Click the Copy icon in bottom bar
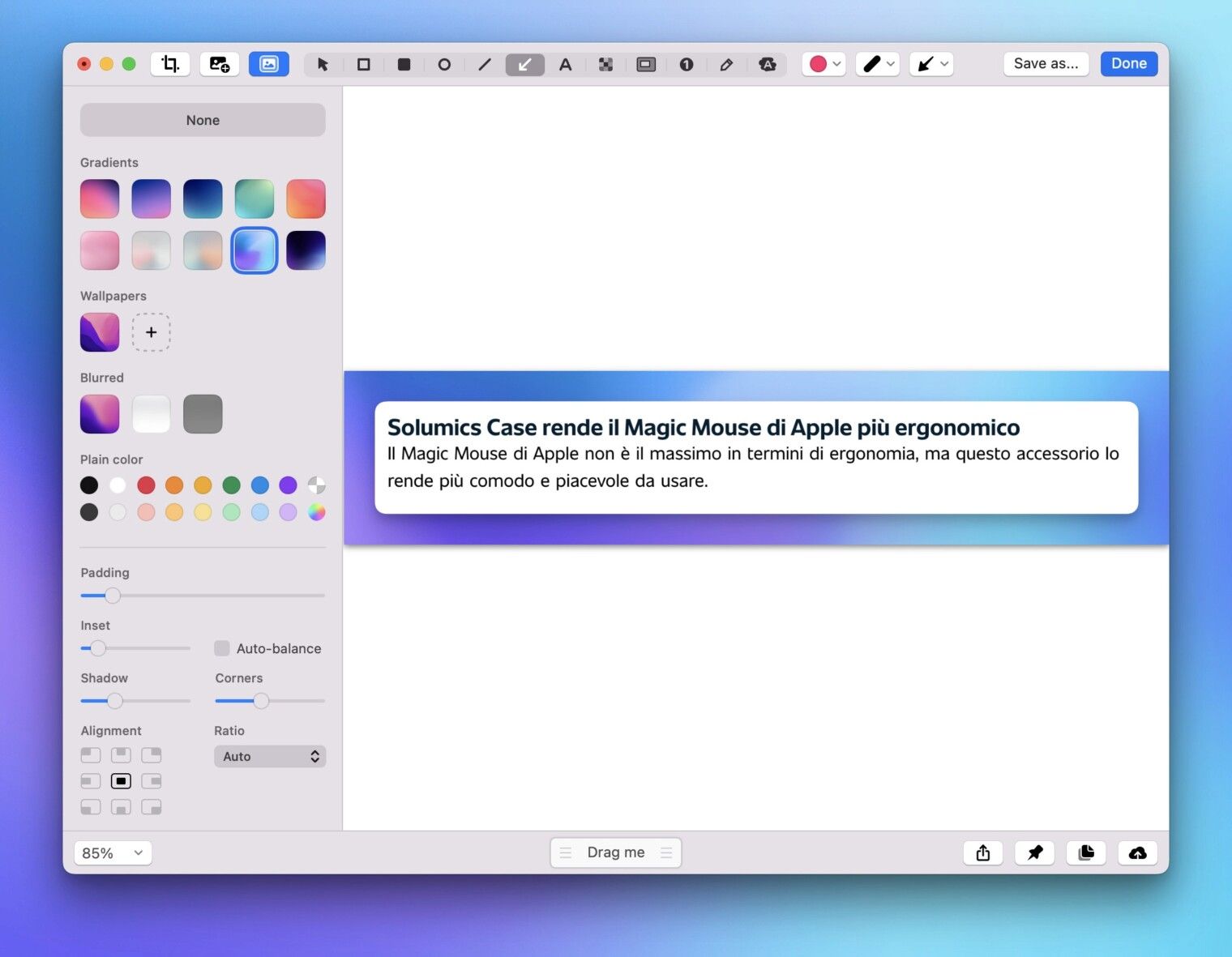Screen dimensions: 1232x957 1086,852
